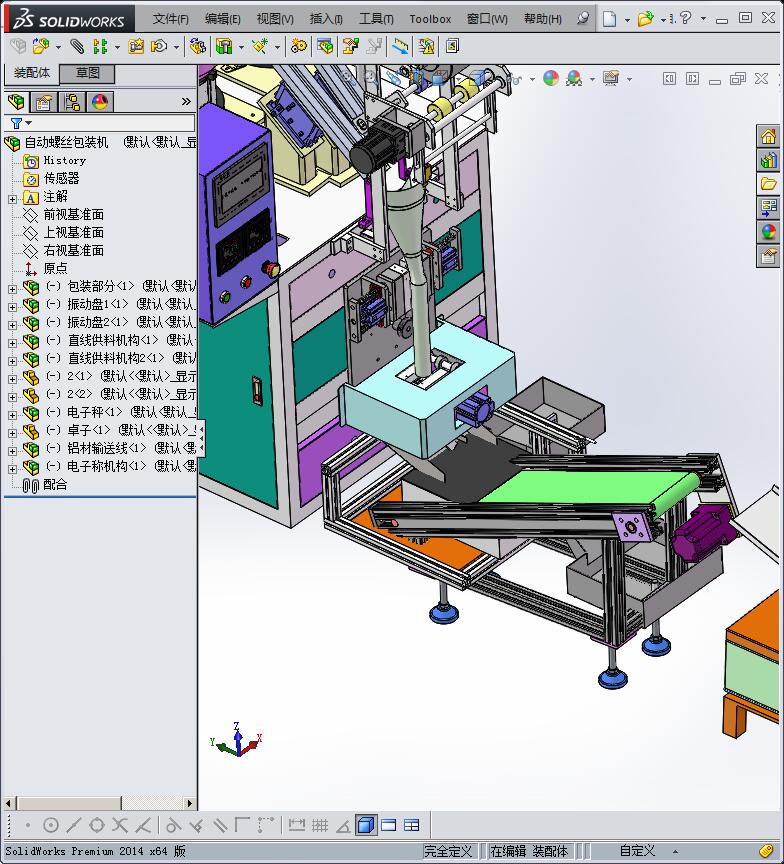Toggle the tangent snap icon

click(173, 825)
